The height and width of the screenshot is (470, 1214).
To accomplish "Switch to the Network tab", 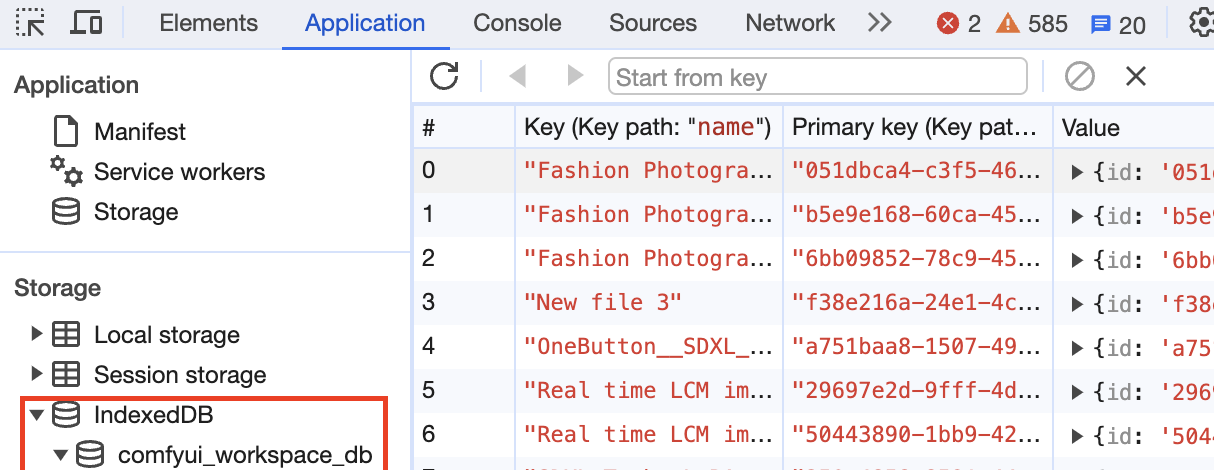I will pos(790,23).
